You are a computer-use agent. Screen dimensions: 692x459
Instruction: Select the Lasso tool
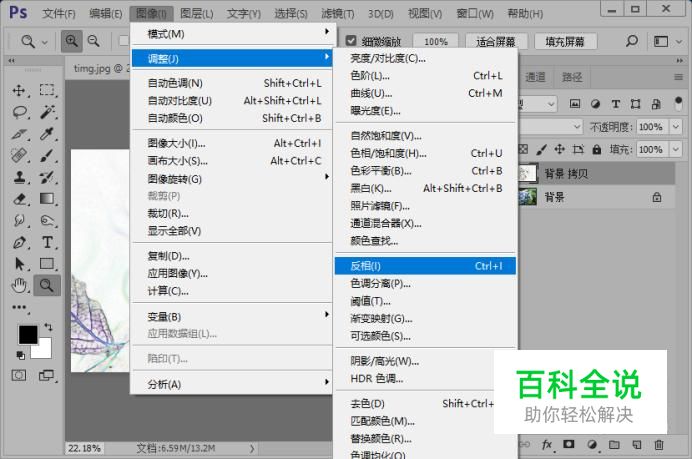(19, 112)
